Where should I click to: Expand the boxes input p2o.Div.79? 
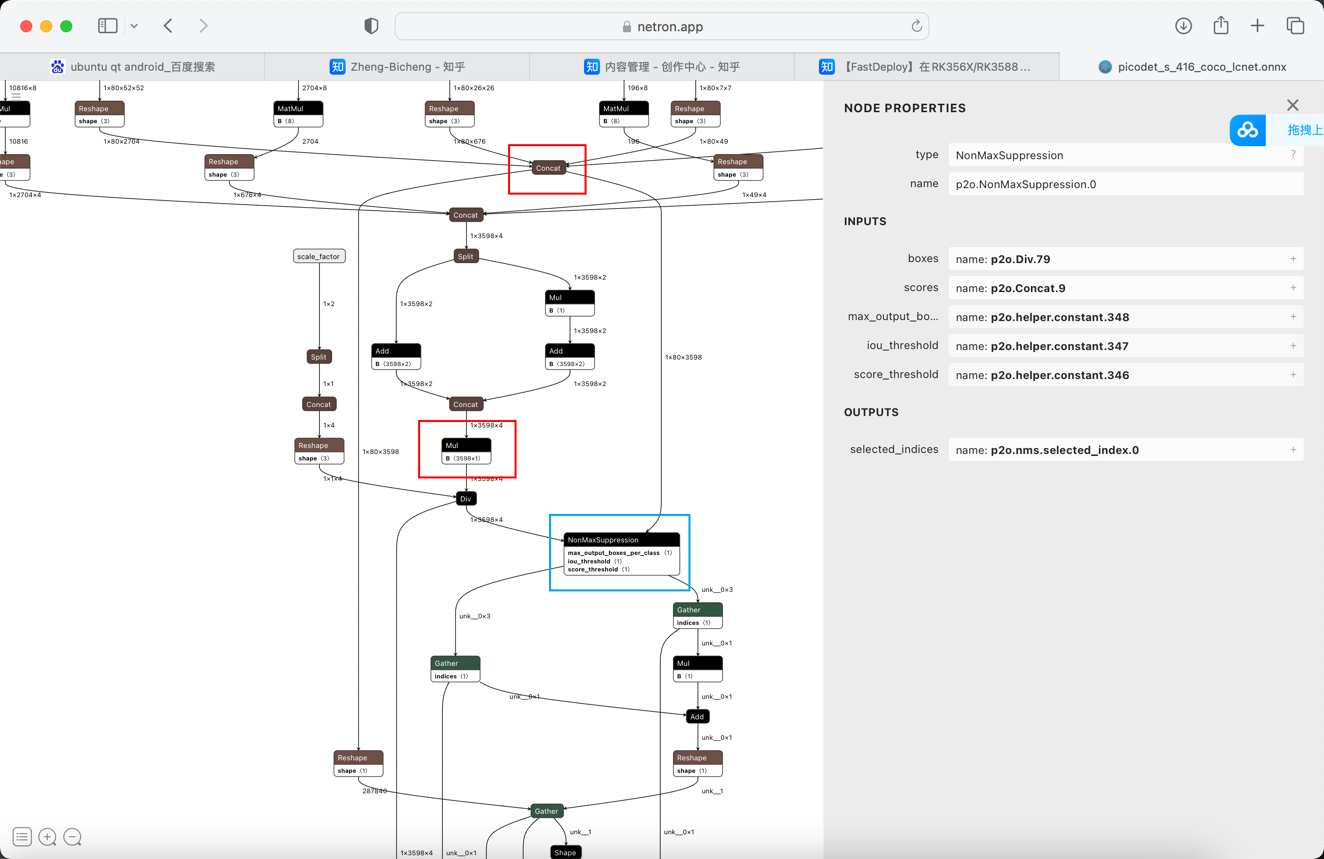coord(1292,259)
